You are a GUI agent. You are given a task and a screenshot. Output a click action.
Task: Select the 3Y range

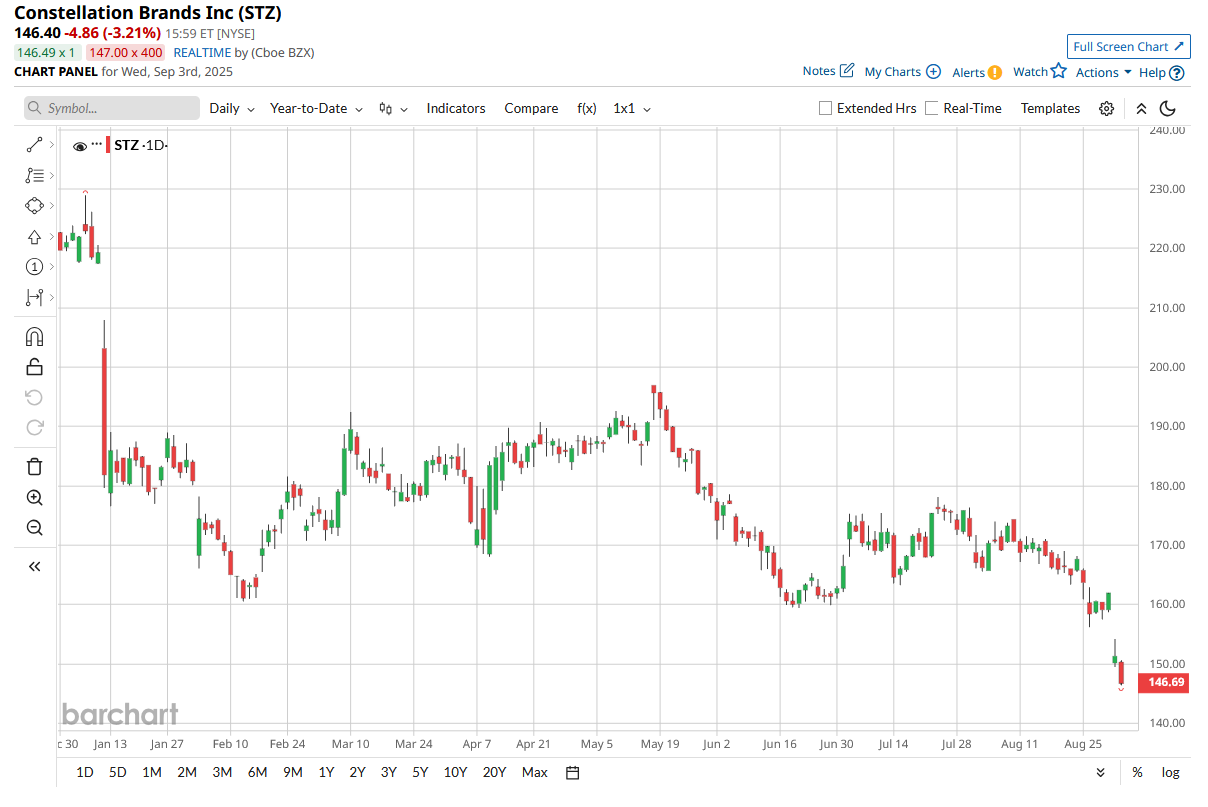coord(389,772)
